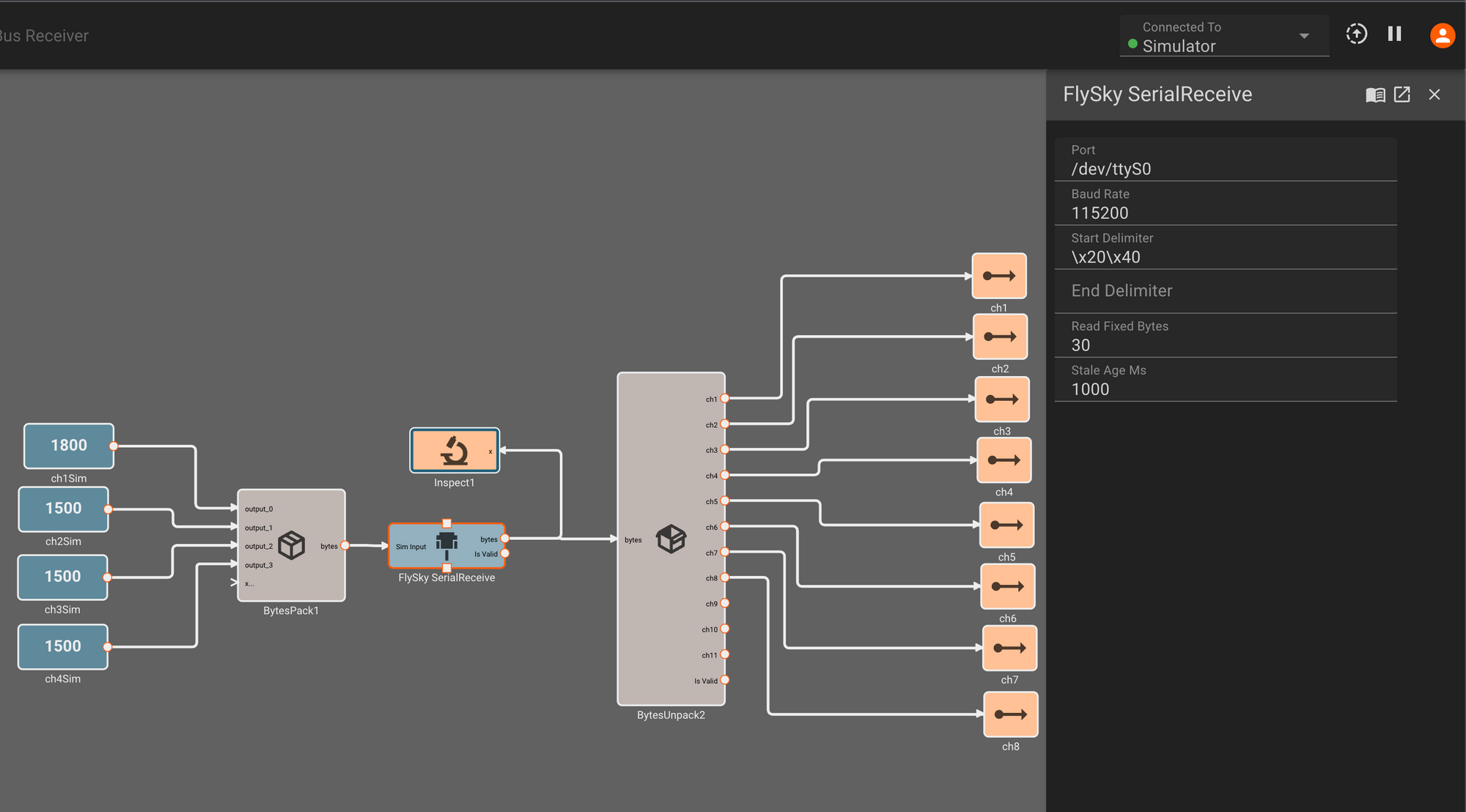Edit the Port field value
This screenshot has width=1466, height=812.
(1224, 169)
